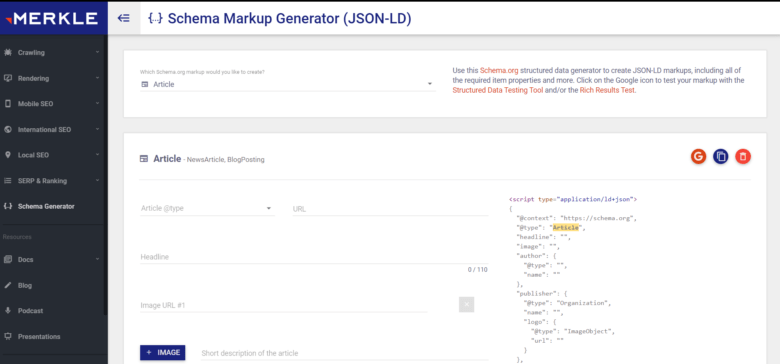Click the script type line in code
The width and height of the screenshot is (780, 364).
pyautogui.click(x=573, y=199)
